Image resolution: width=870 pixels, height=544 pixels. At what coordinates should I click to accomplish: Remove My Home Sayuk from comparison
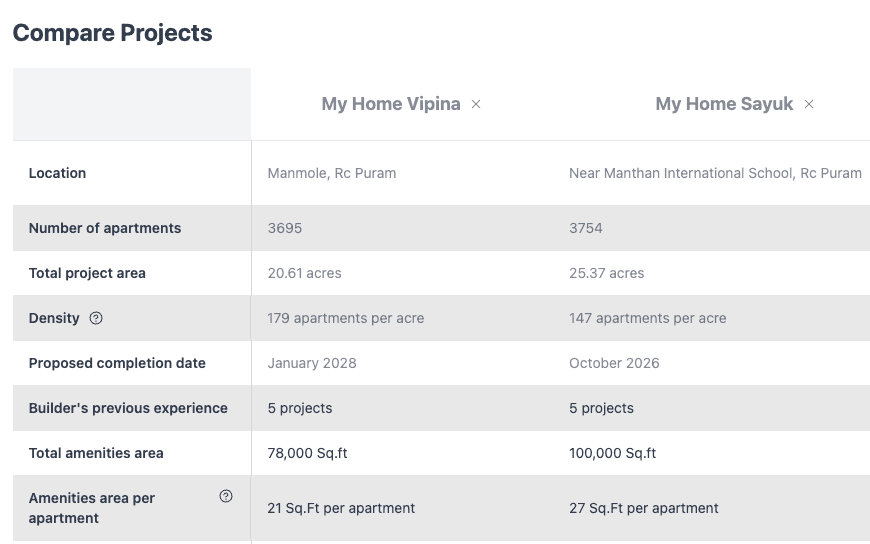(x=808, y=104)
